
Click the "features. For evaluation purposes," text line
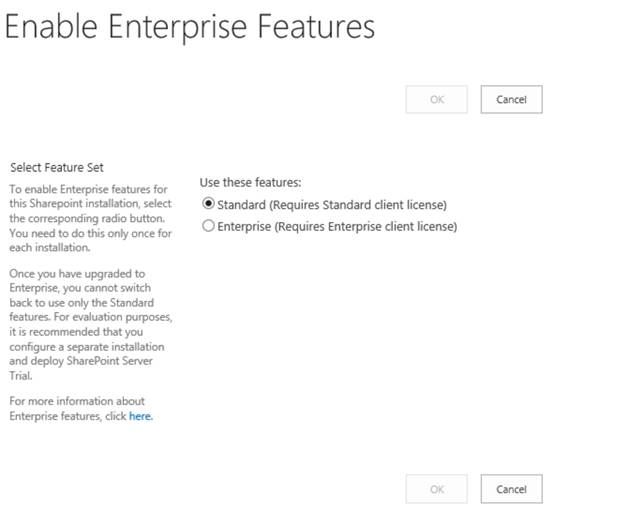[x=90, y=317]
